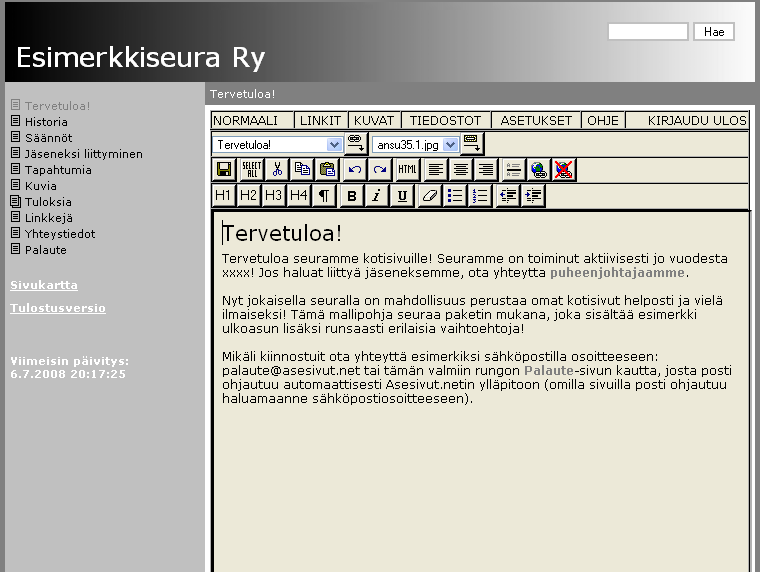Click the Hae search button
The image size is (760, 572).
pyautogui.click(x=714, y=32)
